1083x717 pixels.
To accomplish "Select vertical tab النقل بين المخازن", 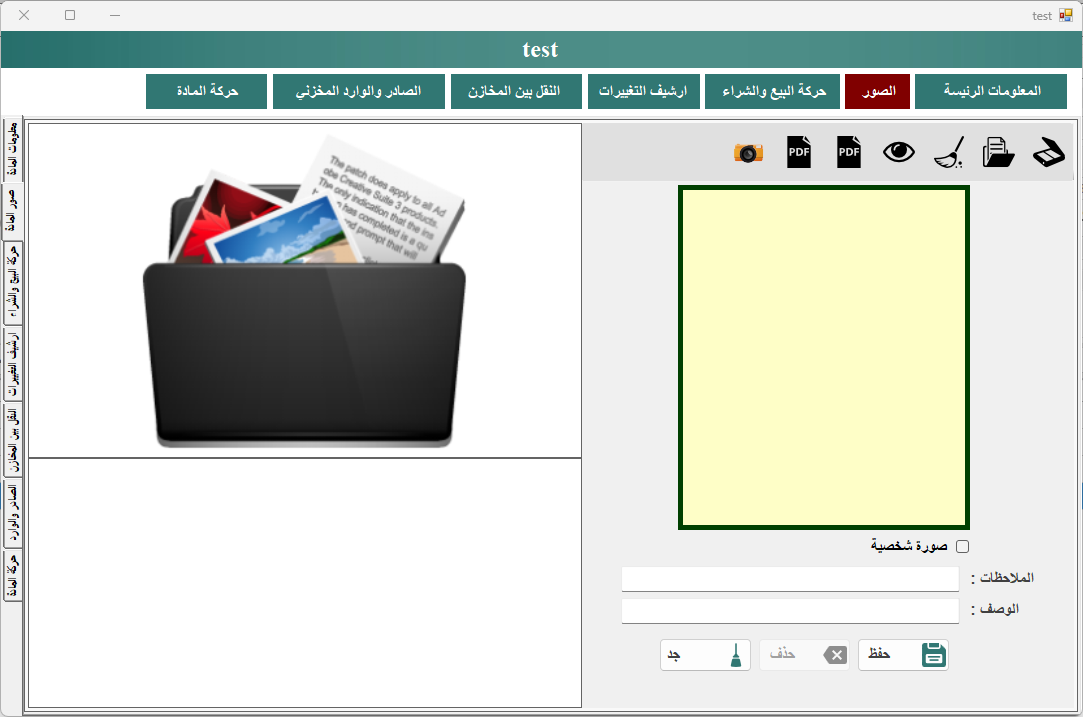I will [12, 441].
